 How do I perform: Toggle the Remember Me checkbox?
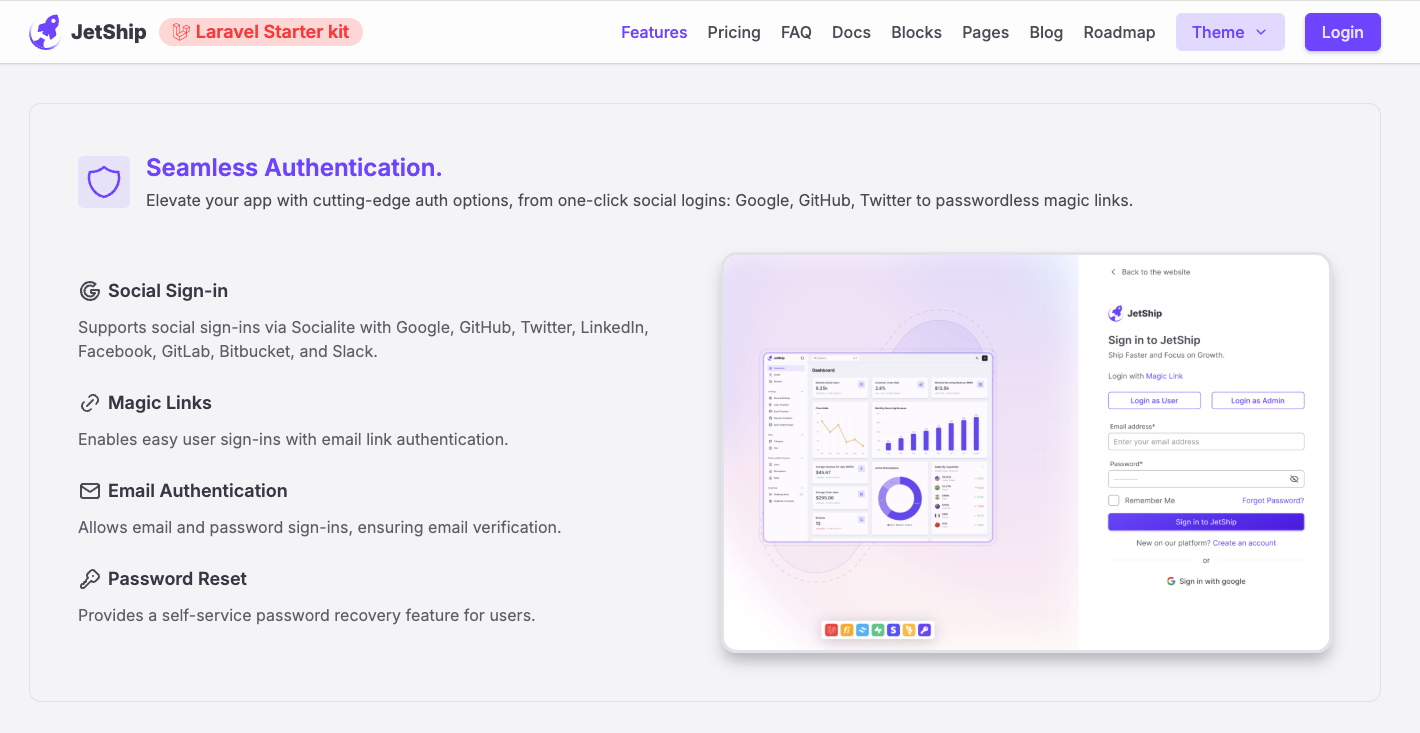click(x=1113, y=500)
